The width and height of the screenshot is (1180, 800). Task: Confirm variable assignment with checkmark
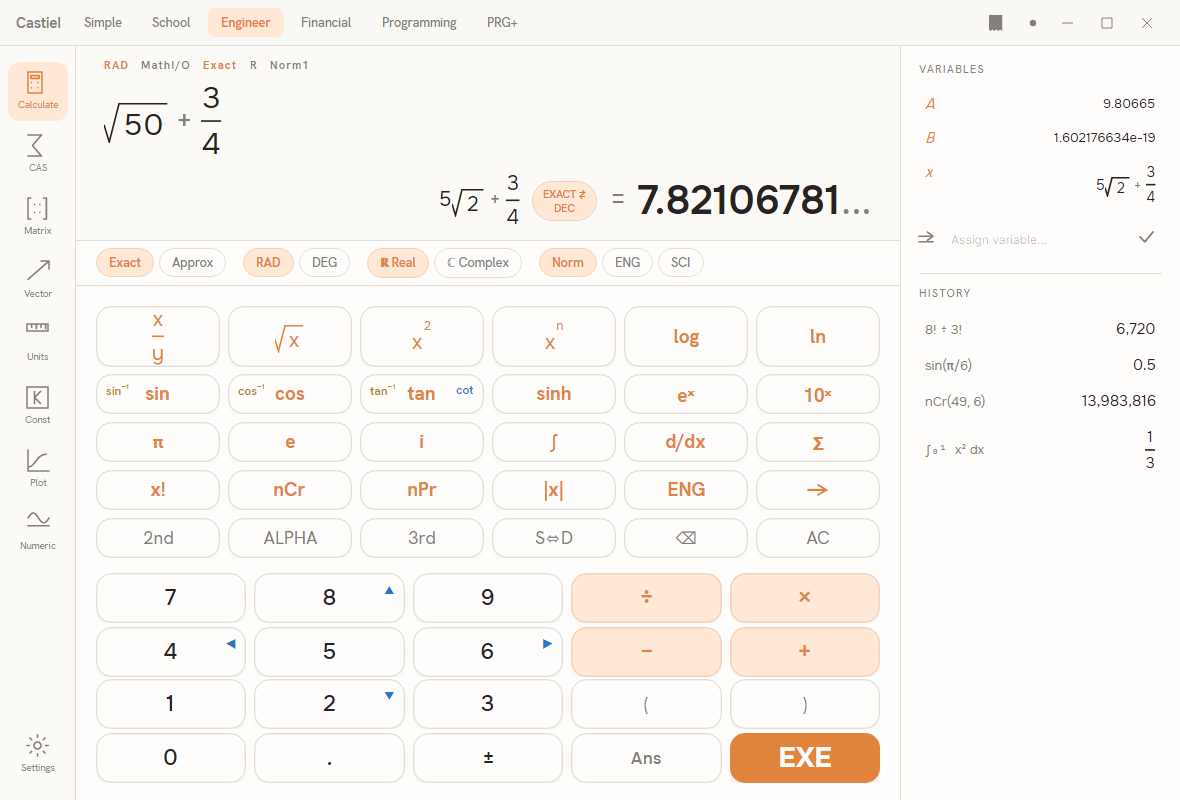pyautogui.click(x=1146, y=238)
